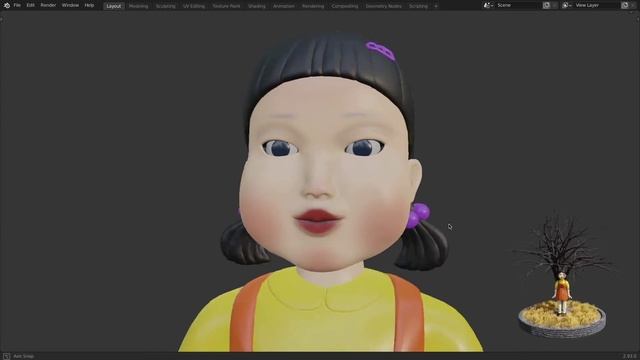Click the Blender logo icon

point(7,5)
